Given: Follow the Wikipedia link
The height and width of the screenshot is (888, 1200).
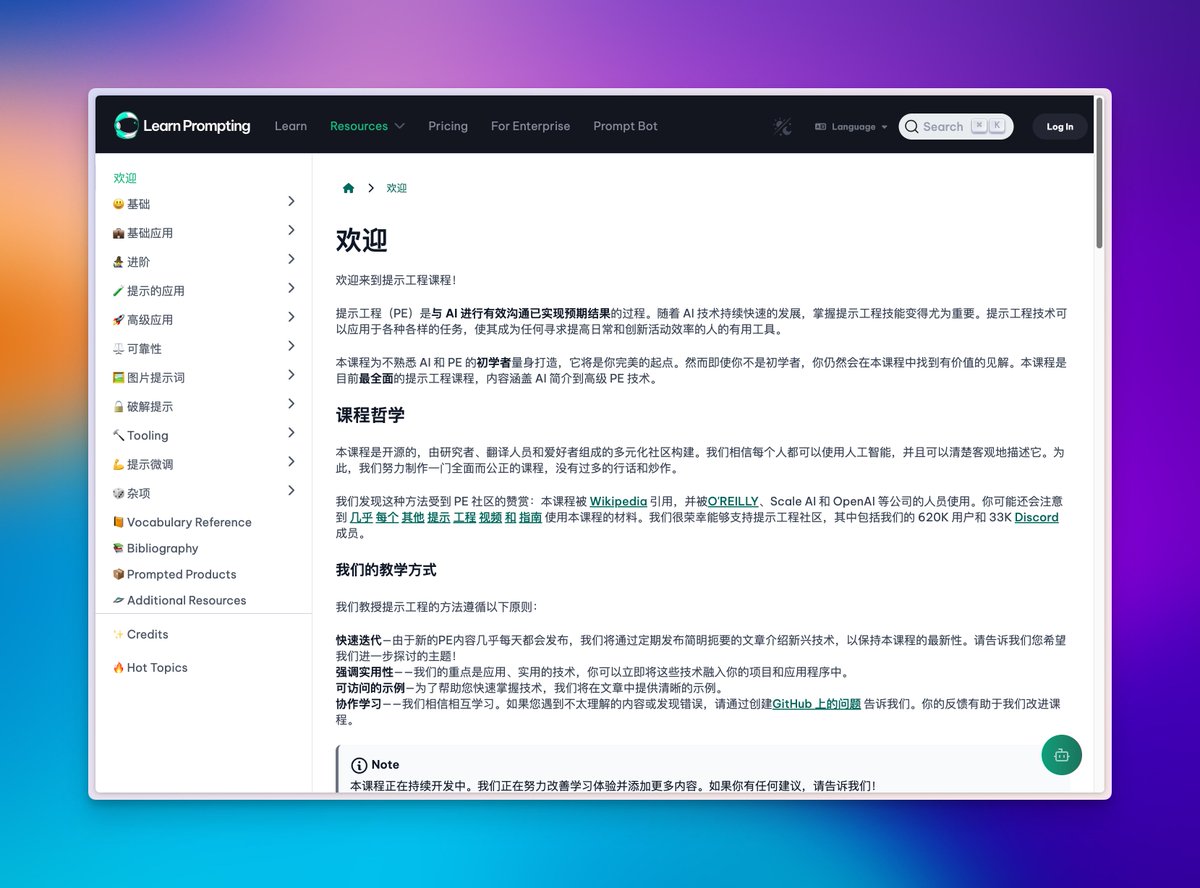Looking at the screenshot, I should (617, 500).
